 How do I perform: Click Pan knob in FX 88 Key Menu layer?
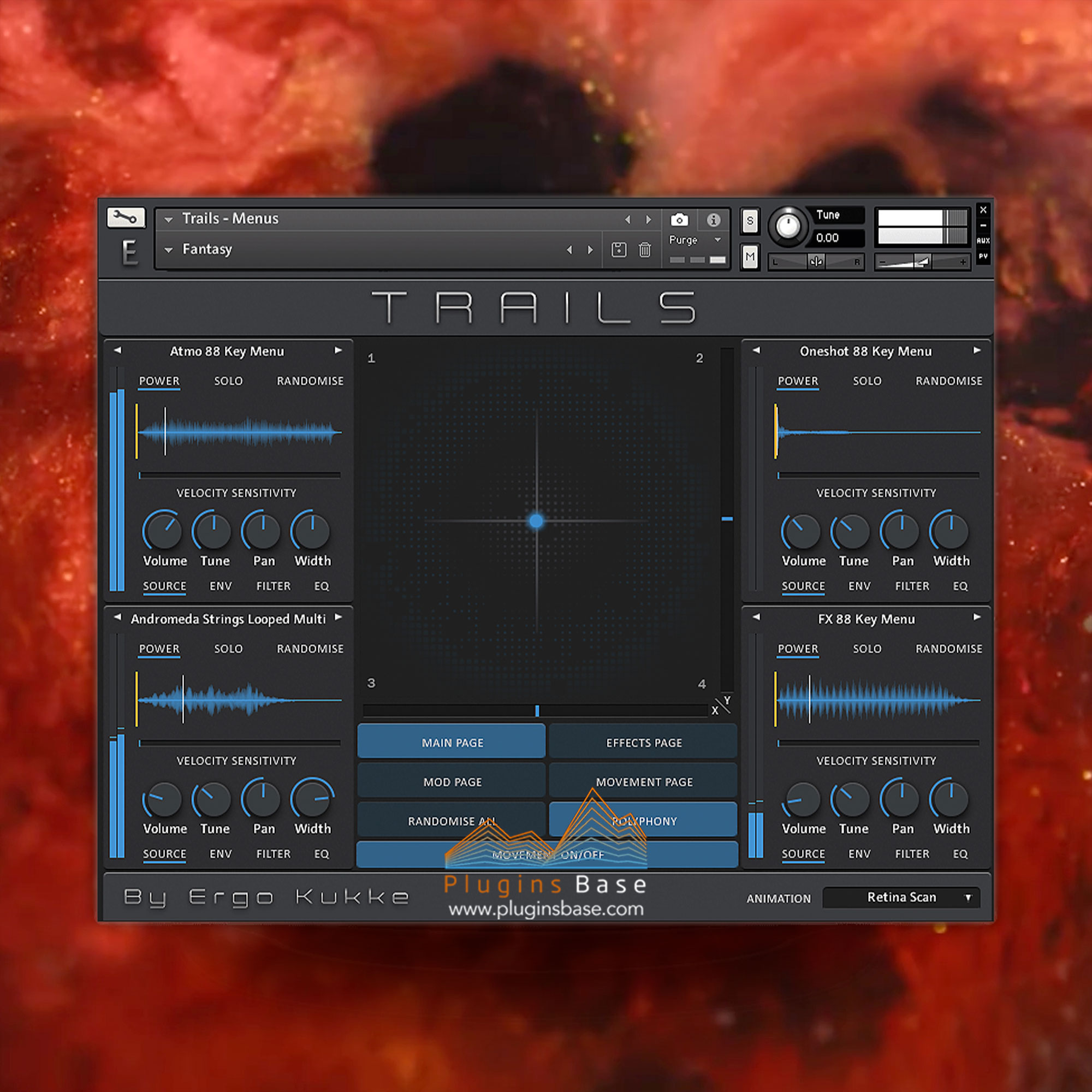point(901,799)
